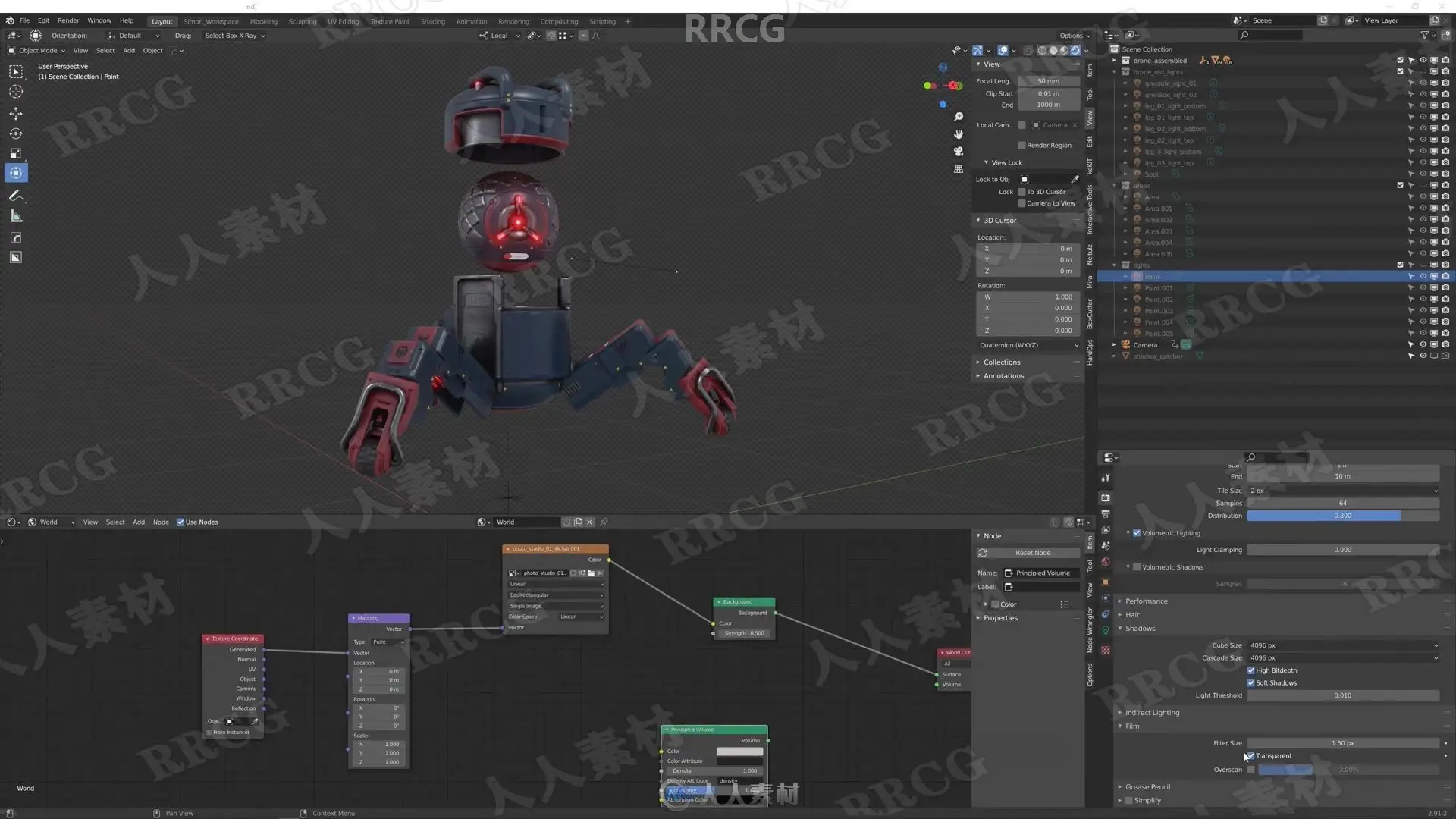Viewport: 1456px width, 819px height.
Task: Click the Light Threshold 0.010 field
Action: 1342,696
